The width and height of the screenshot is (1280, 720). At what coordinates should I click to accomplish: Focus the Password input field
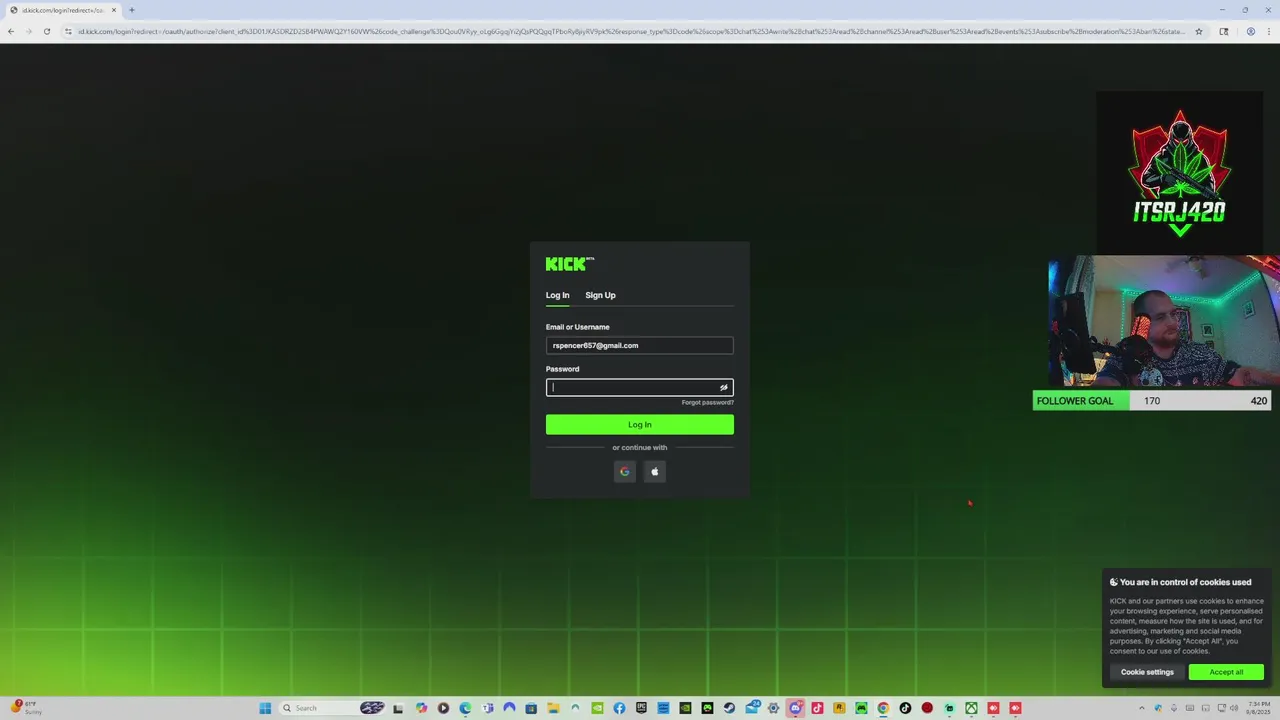tap(640, 387)
